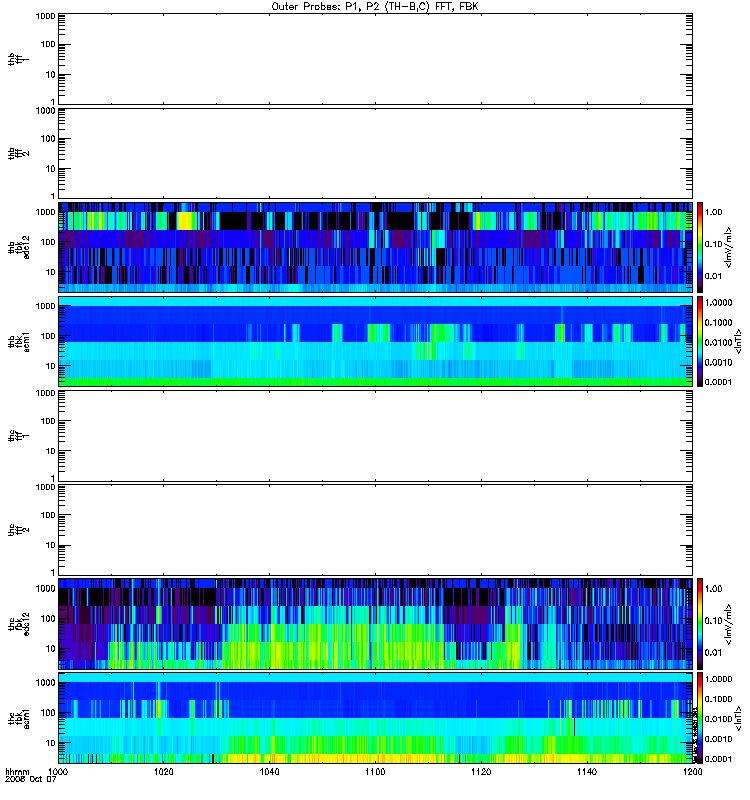The image size is (750, 800).
Task: Select the thb scm1 spectrogram panel
Action: pyautogui.click(x=374, y=341)
